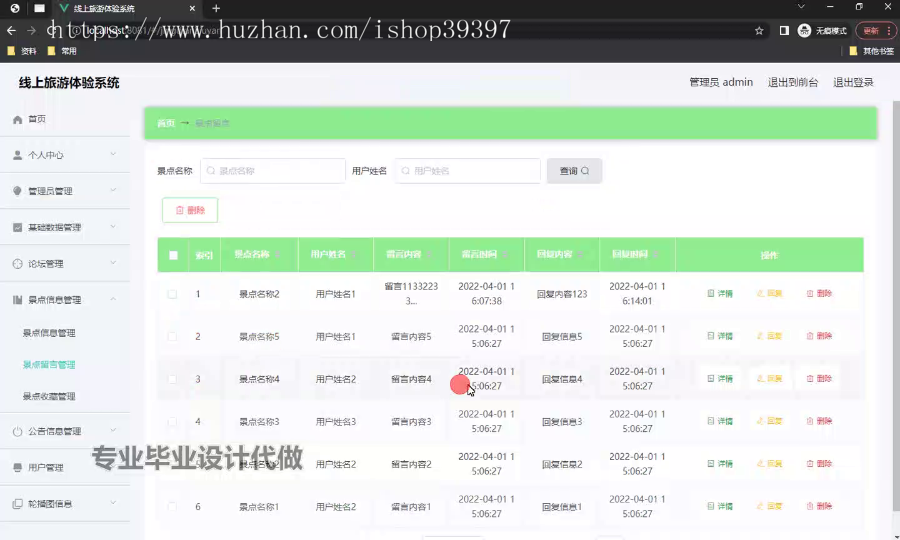
Task: Click the 退出到前台 link
Action: click(x=793, y=82)
